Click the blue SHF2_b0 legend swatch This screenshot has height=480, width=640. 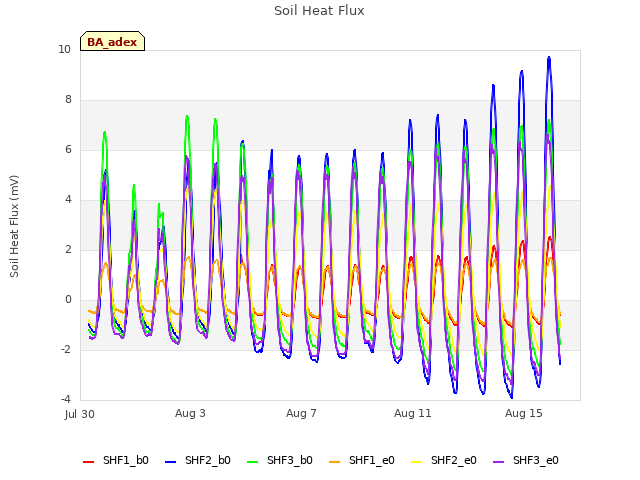pyautogui.click(x=170, y=462)
